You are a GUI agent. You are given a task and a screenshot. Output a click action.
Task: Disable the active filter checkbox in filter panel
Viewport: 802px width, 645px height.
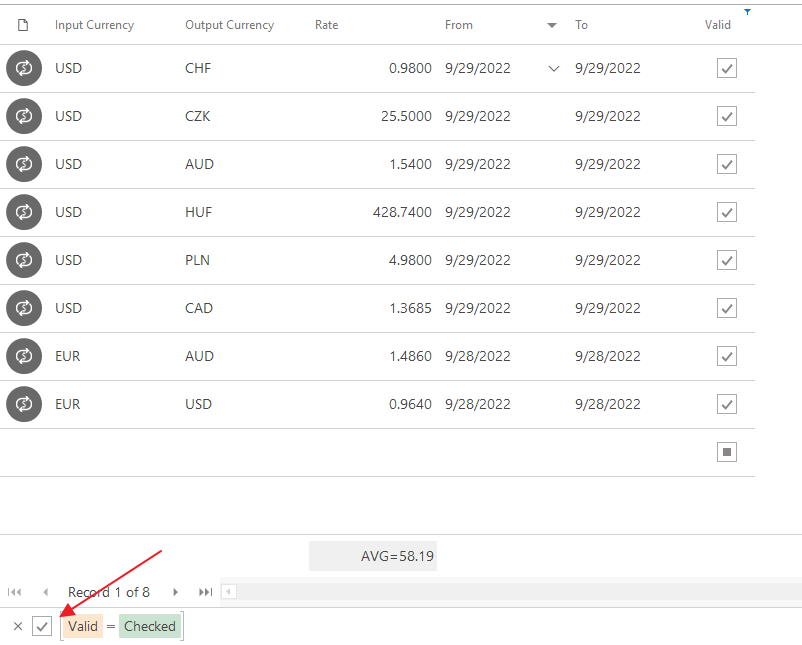pyautogui.click(x=42, y=626)
